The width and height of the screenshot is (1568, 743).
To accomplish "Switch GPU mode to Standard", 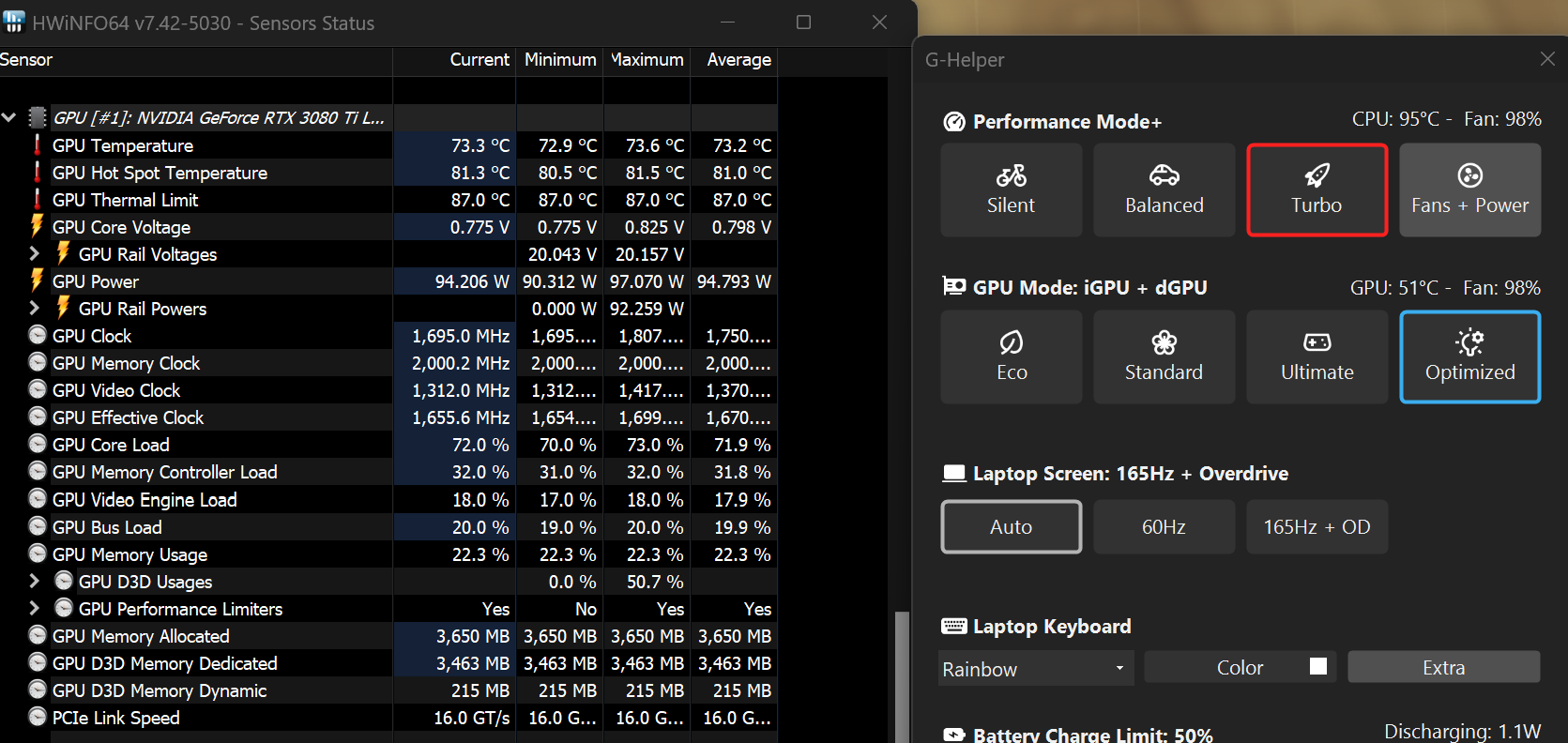I will pyautogui.click(x=1164, y=356).
